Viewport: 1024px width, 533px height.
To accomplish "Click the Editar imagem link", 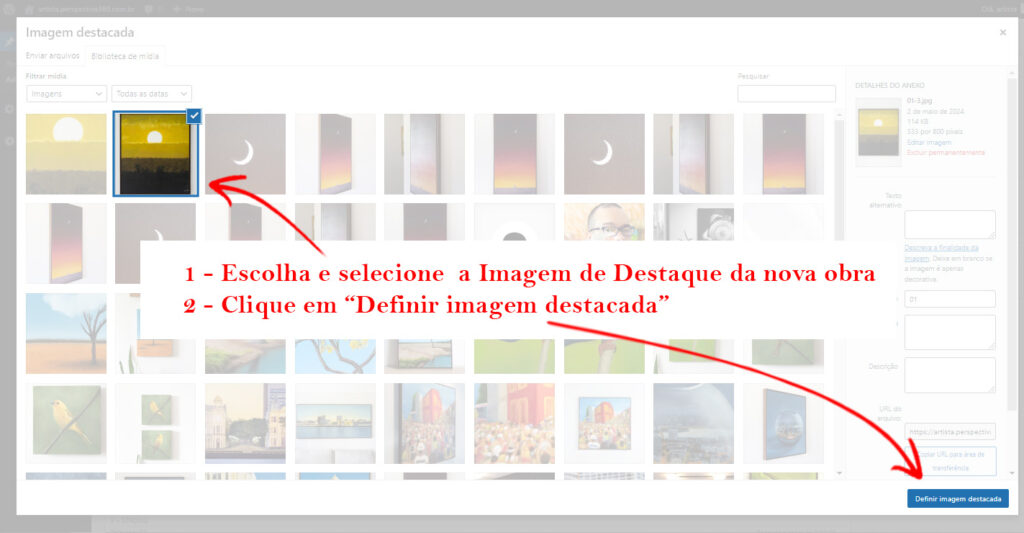I will tap(929, 142).
